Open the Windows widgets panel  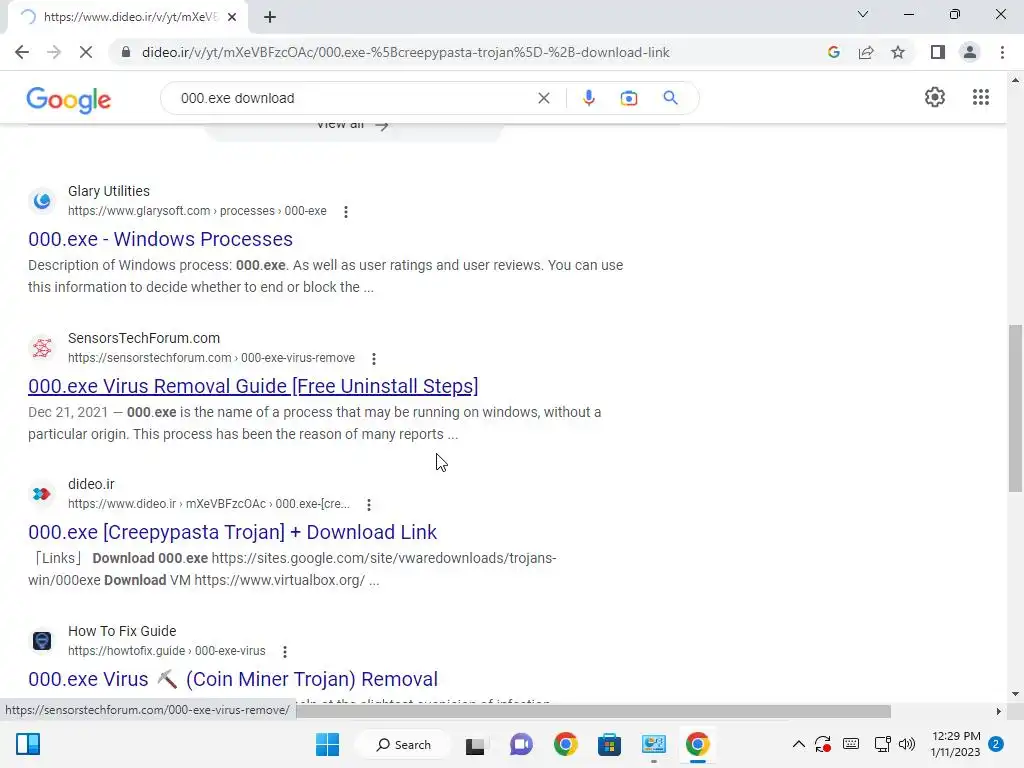point(28,744)
